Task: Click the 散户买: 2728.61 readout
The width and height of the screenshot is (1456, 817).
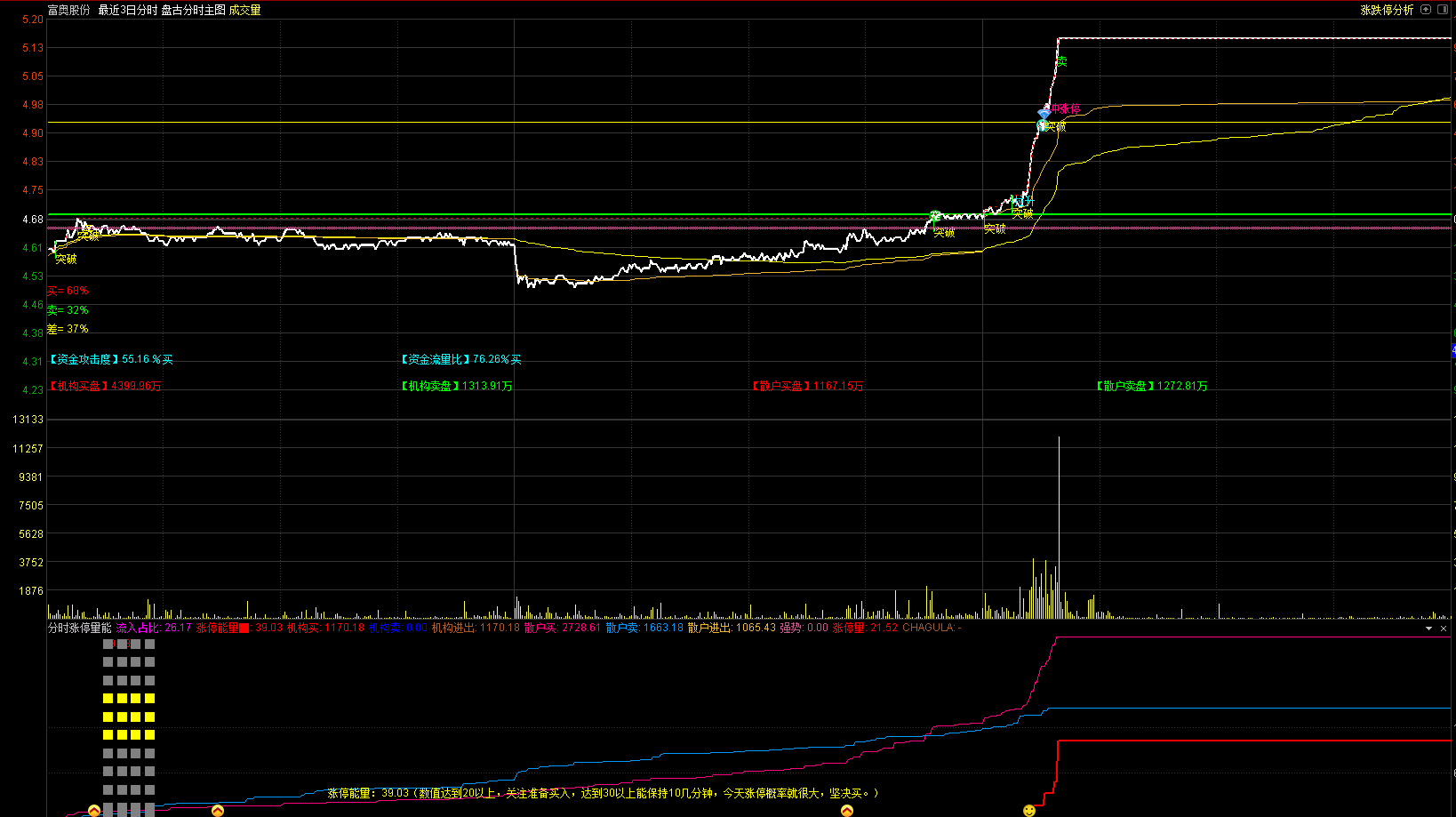Action: pyautogui.click(x=563, y=628)
